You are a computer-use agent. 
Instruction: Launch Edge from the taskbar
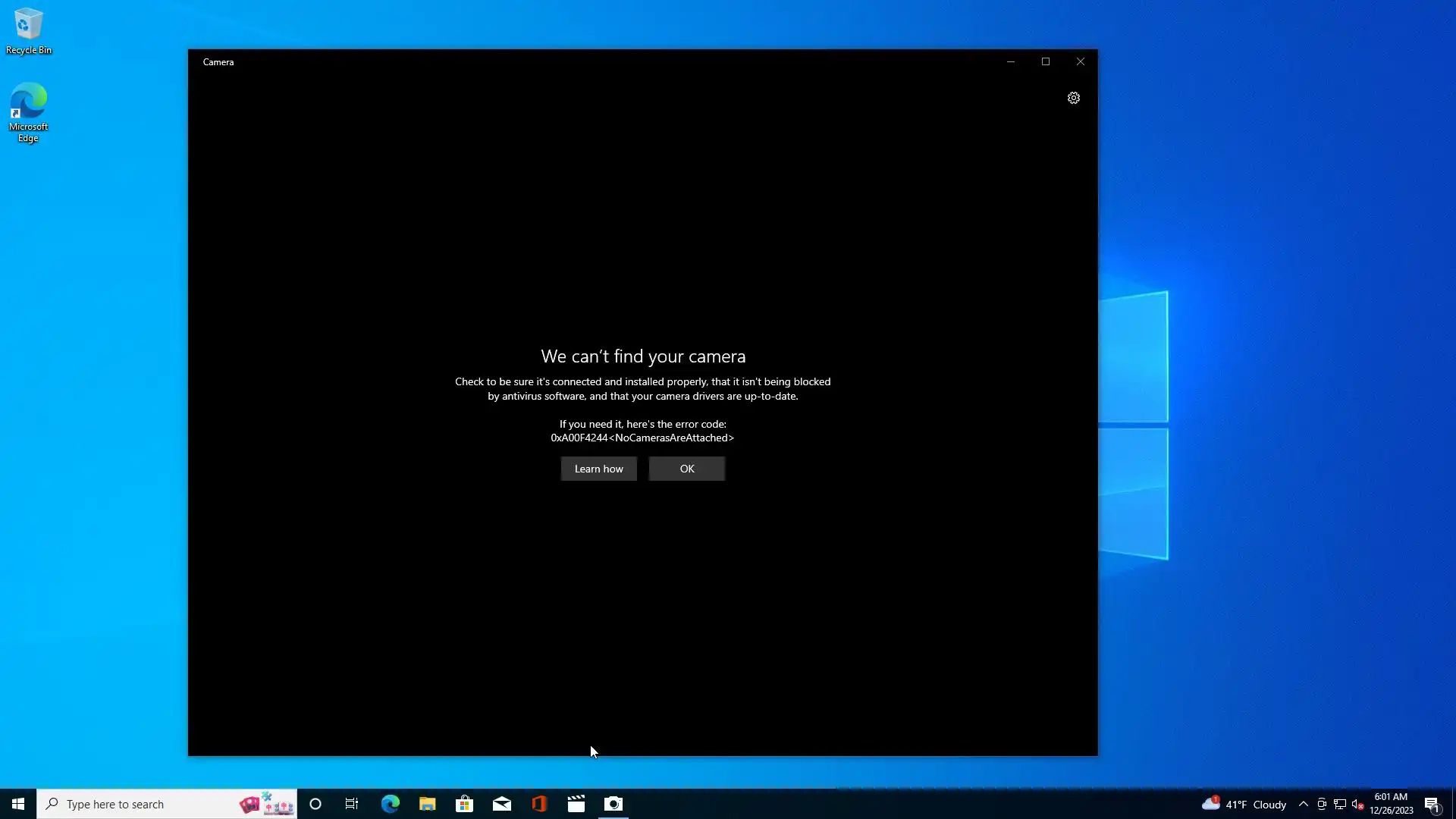pos(390,804)
